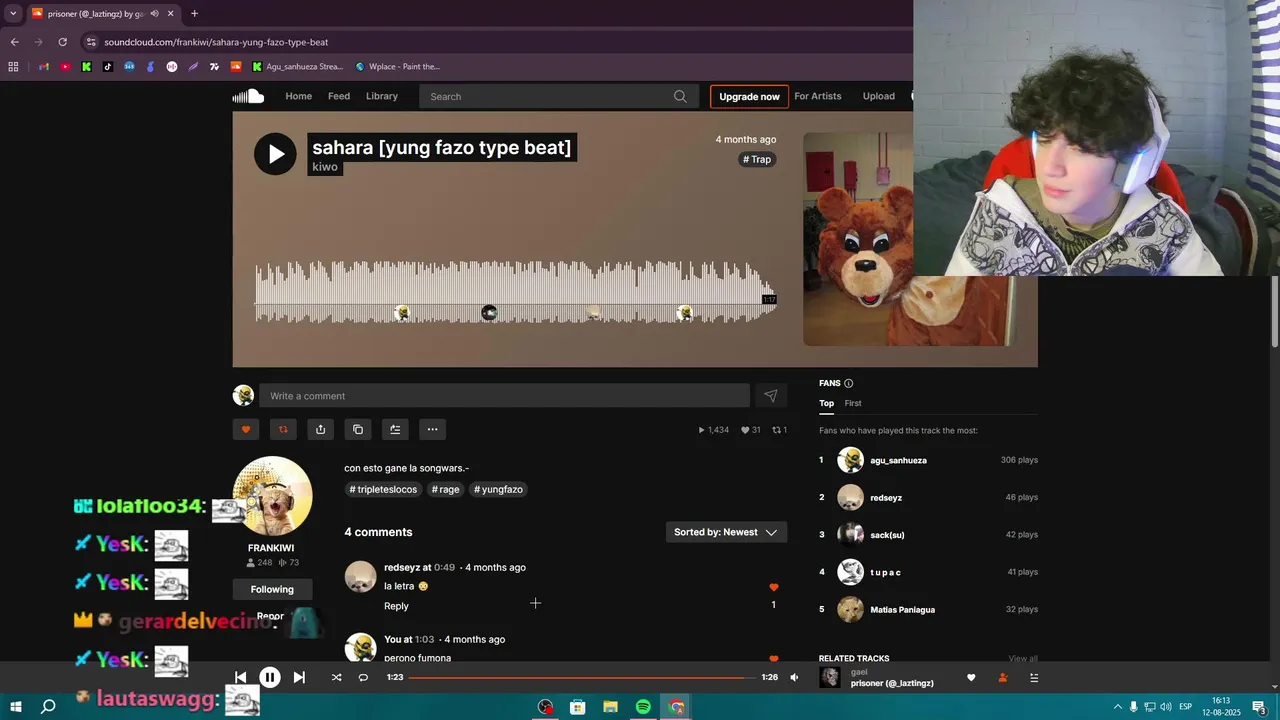
Task: Go back with the browser back arrow
Action: (x=14, y=42)
